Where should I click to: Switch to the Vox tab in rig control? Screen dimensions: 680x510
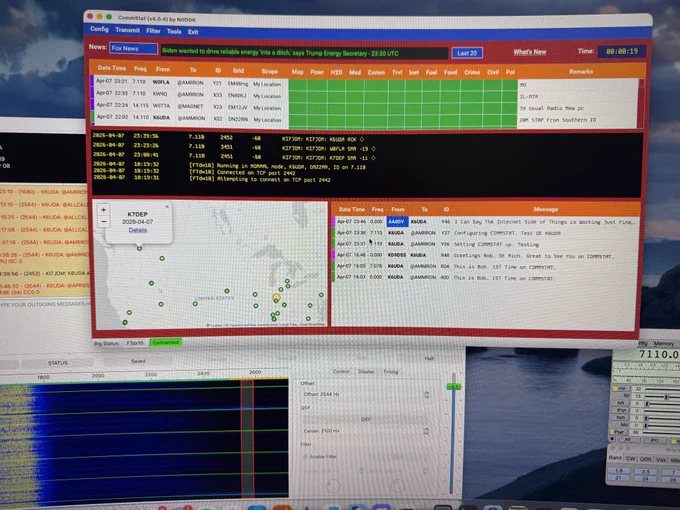pyautogui.click(x=661, y=459)
